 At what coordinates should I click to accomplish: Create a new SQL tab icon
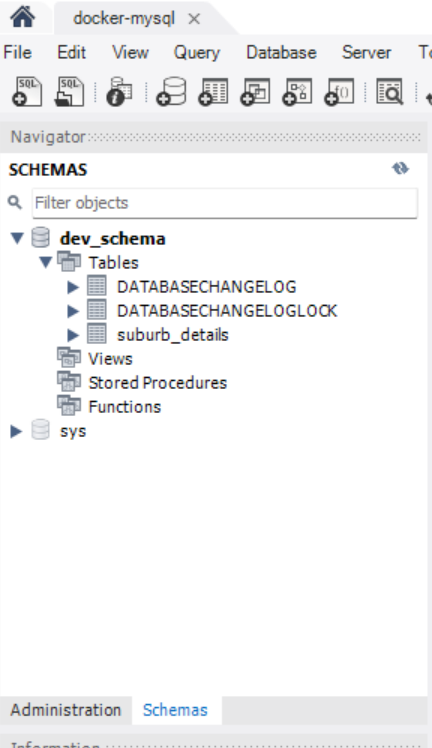point(27,92)
